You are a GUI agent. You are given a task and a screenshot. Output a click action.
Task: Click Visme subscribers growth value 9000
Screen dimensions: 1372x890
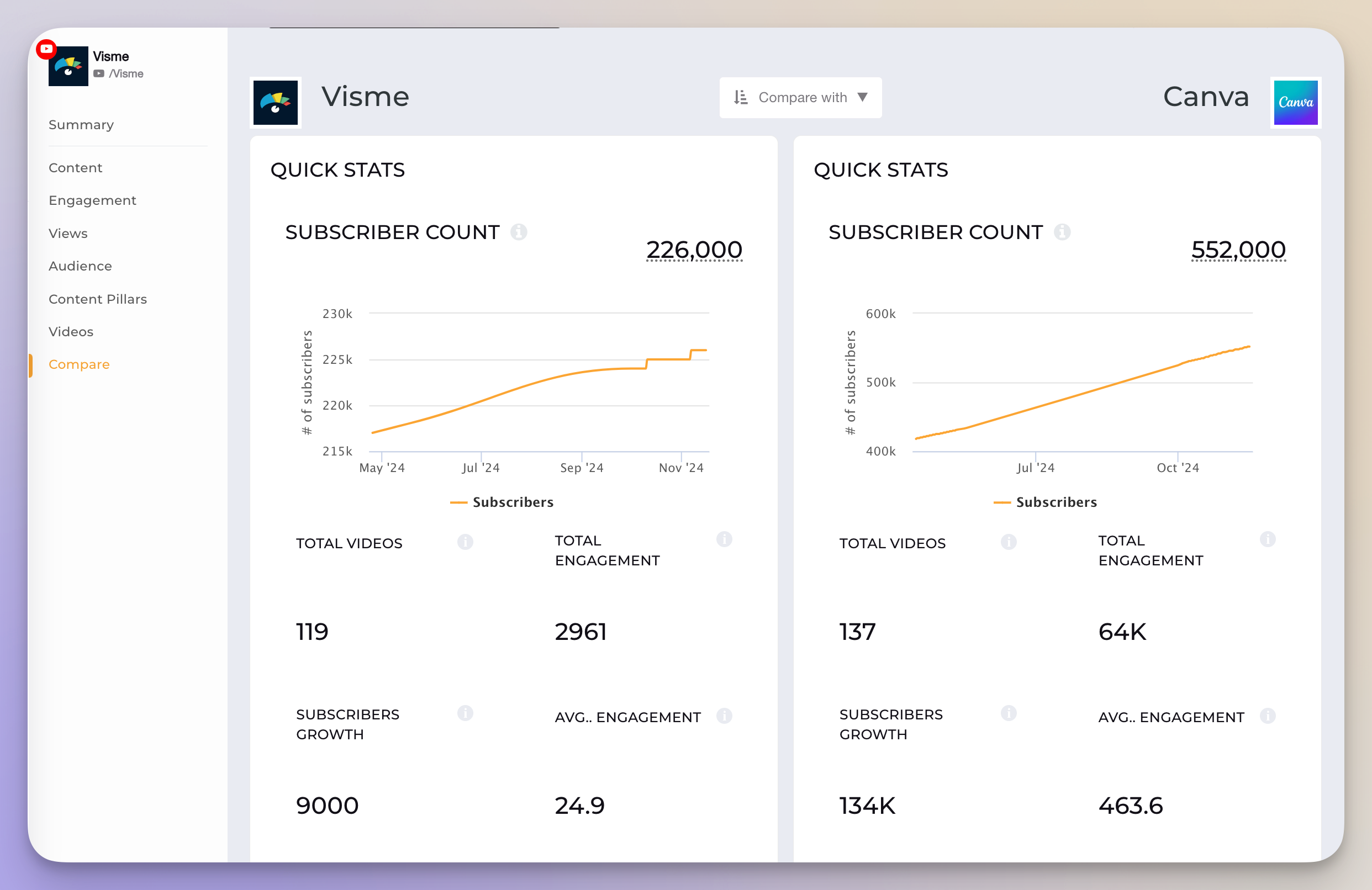[x=328, y=806]
